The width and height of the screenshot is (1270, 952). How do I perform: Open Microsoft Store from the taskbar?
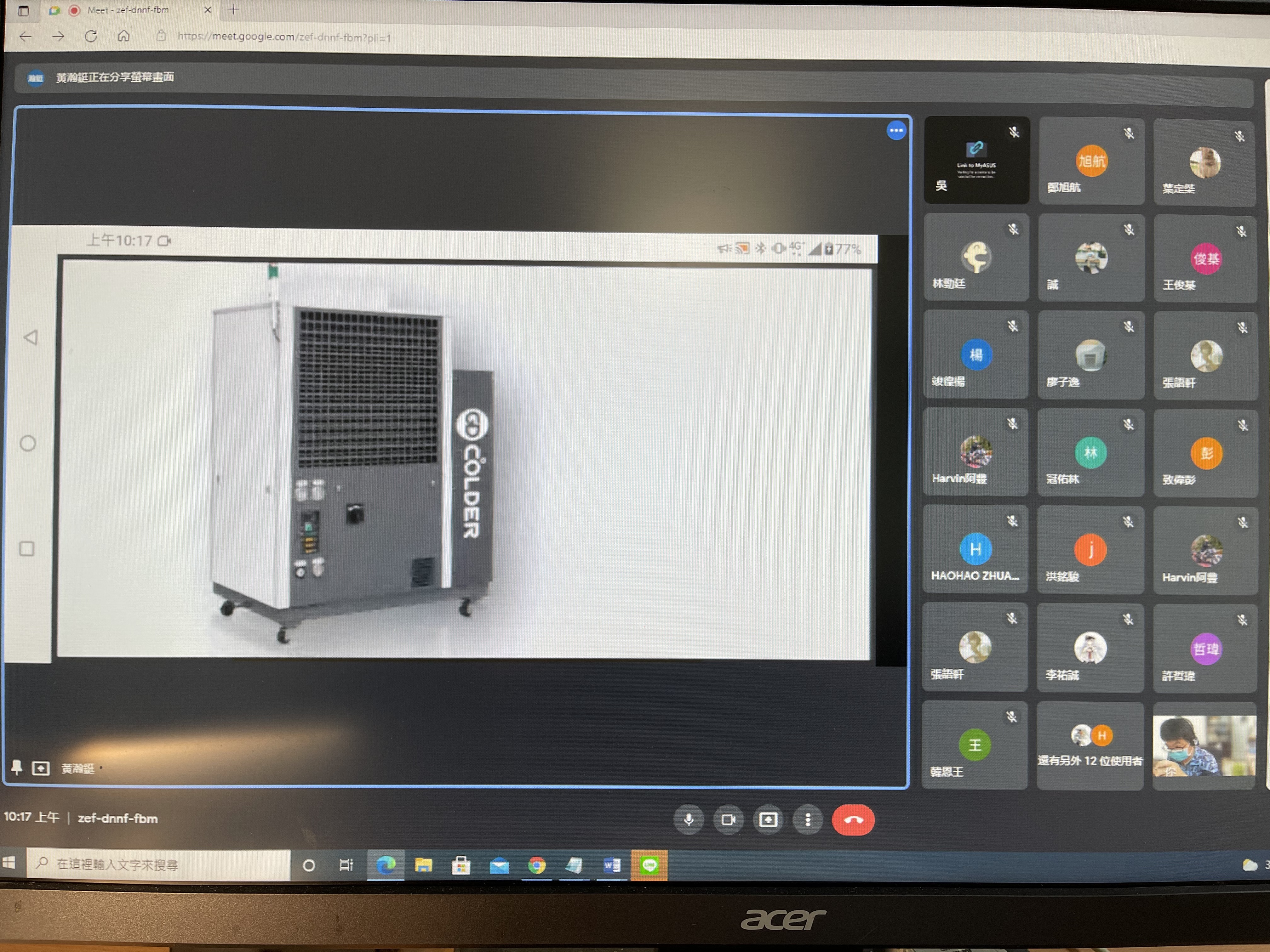coord(461,865)
